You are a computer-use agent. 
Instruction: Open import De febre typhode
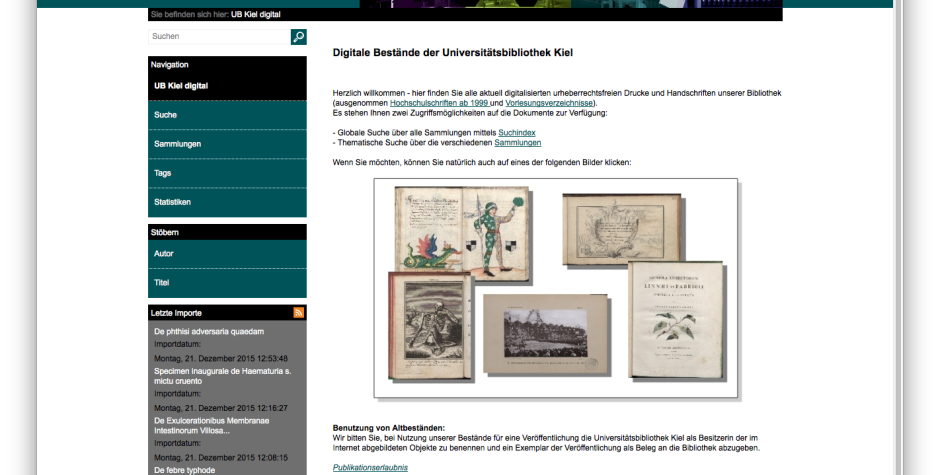[x=185, y=470]
